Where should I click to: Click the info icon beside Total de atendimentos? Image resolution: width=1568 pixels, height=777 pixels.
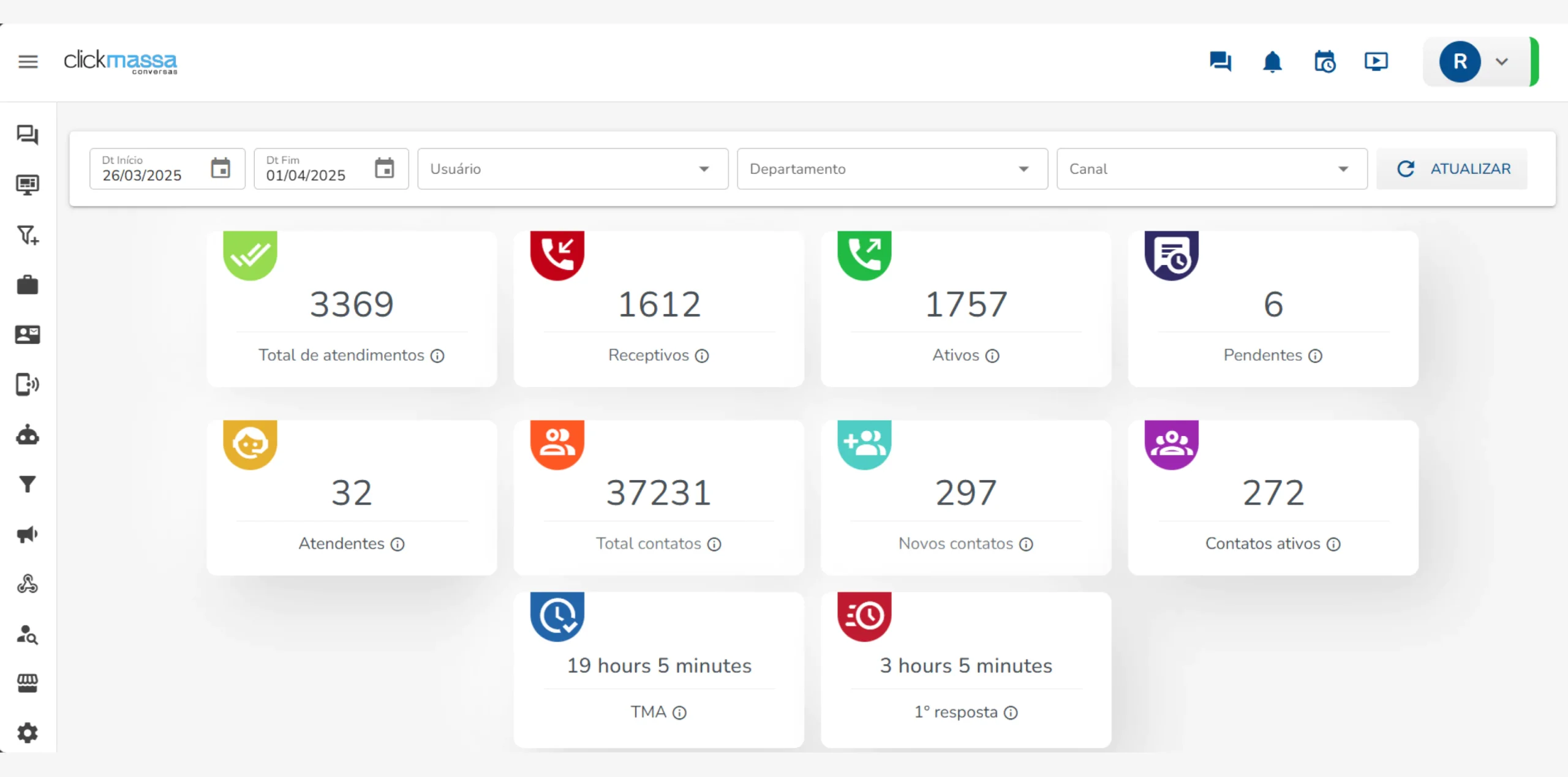point(437,356)
